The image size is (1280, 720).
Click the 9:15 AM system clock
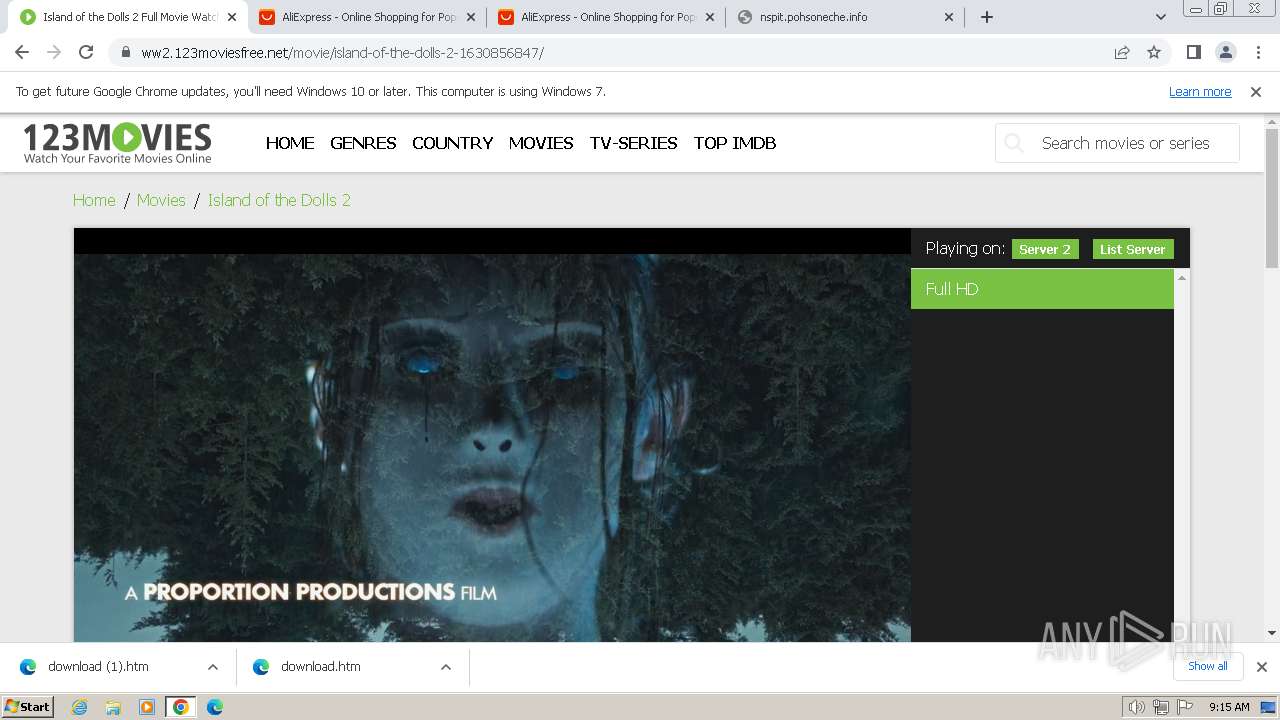1229,707
